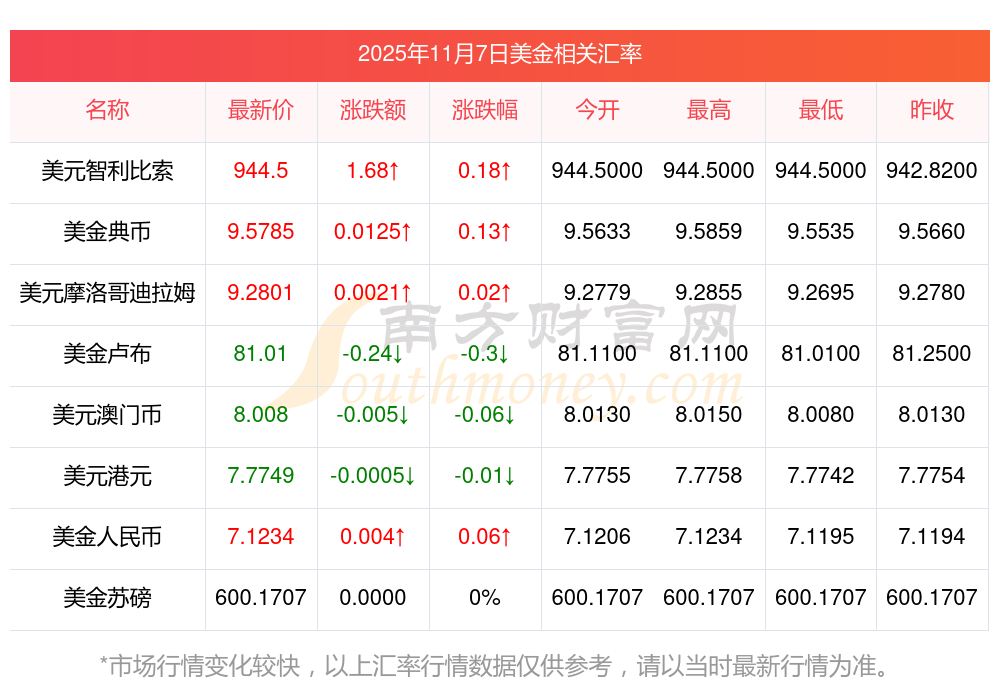This screenshot has height=697, width=1000.
Task: Click low value 81.0100
Action: coord(821,353)
